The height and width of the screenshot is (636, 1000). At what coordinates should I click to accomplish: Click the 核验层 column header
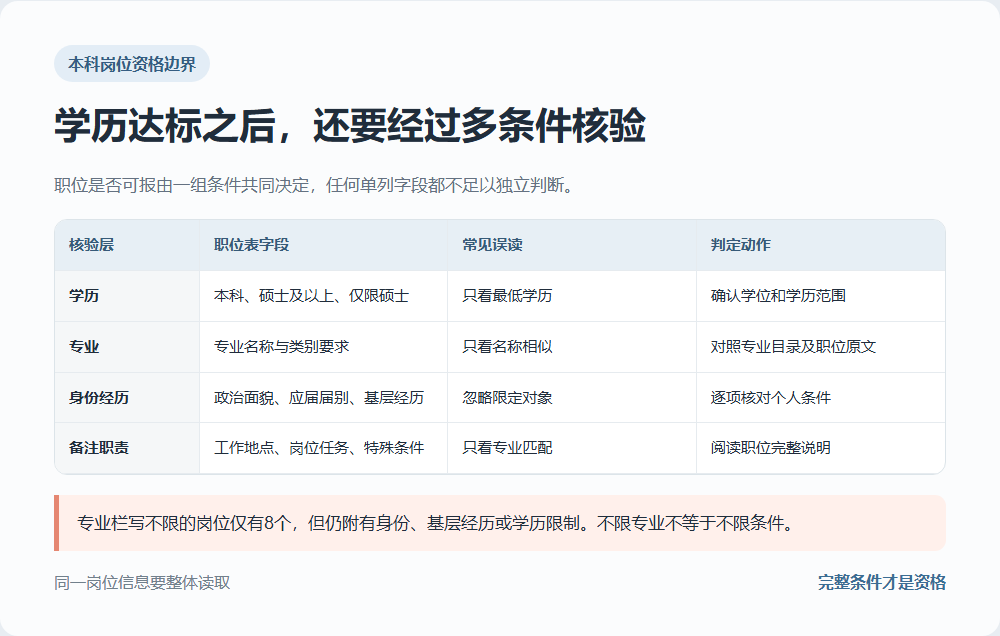point(127,245)
